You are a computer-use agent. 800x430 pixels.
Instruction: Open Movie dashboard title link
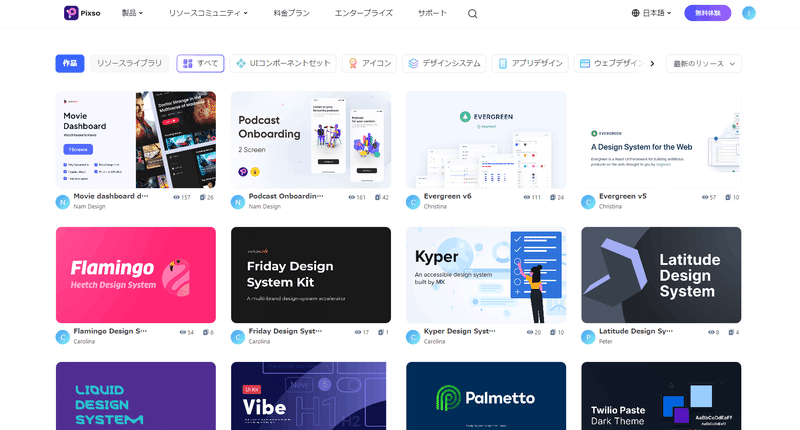[x=111, y=196]
